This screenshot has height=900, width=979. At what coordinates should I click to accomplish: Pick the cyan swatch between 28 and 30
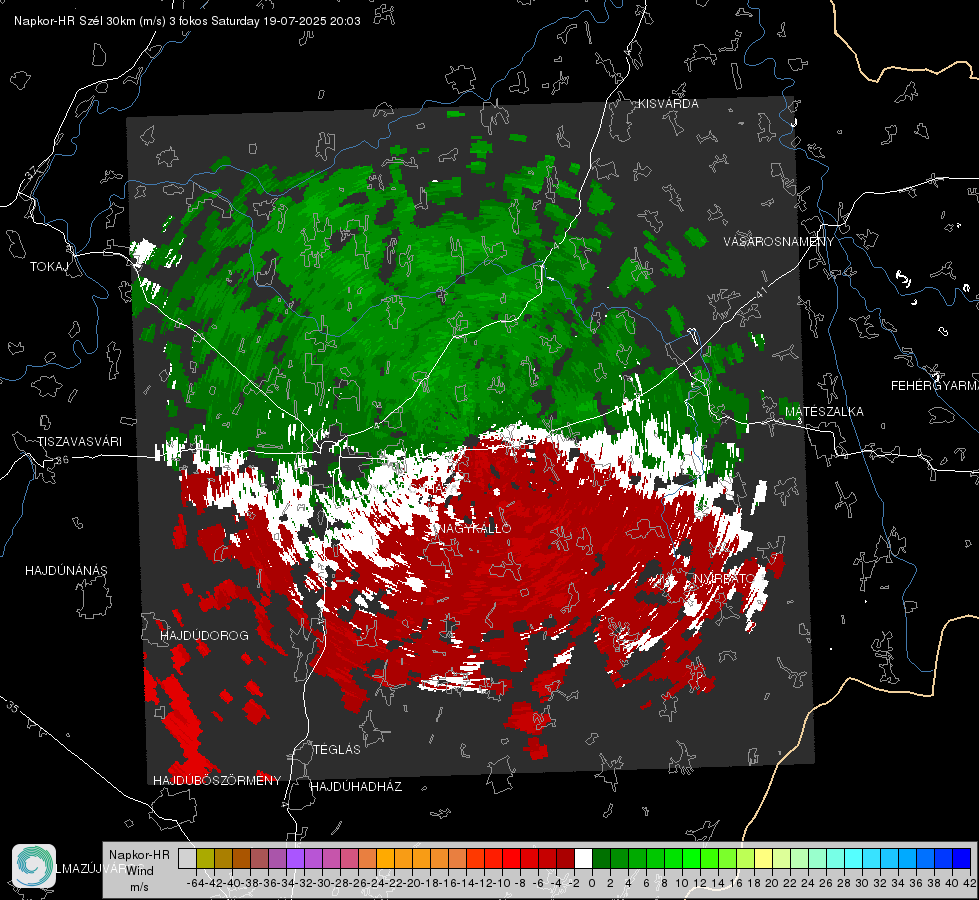pyautogui.click(x=853, y=858)
